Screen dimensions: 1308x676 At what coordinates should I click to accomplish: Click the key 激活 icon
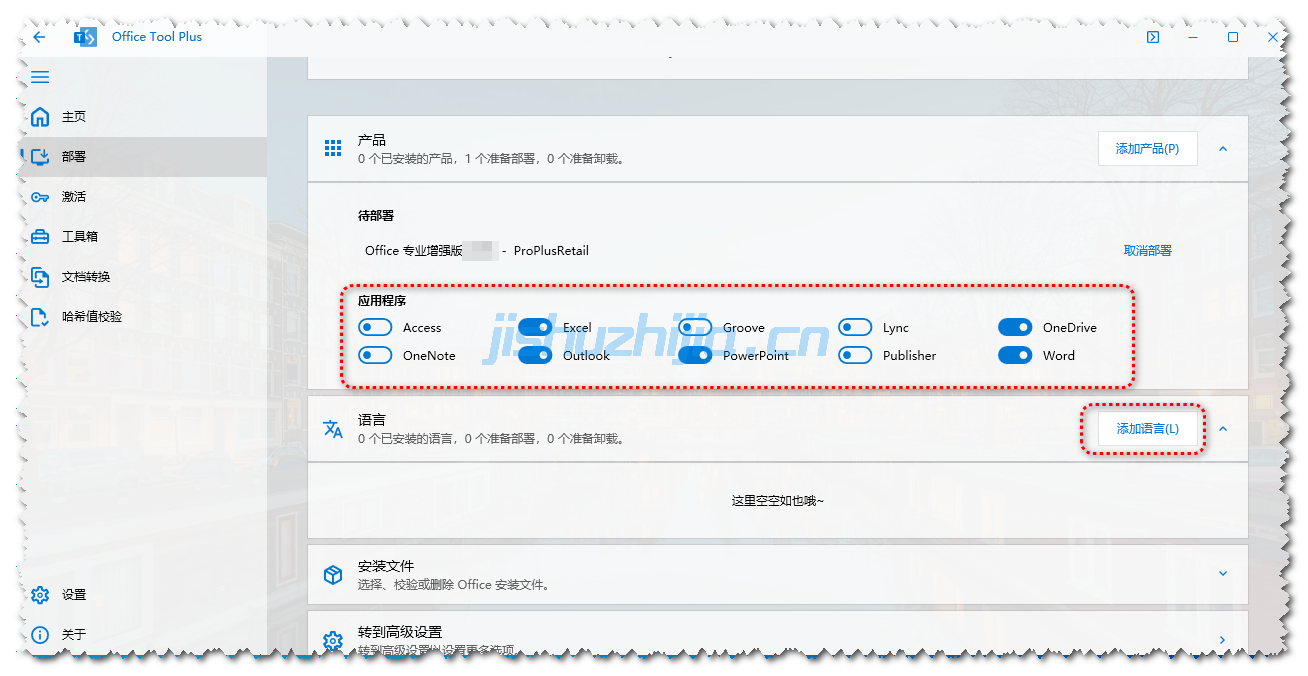tap(40, 197)
